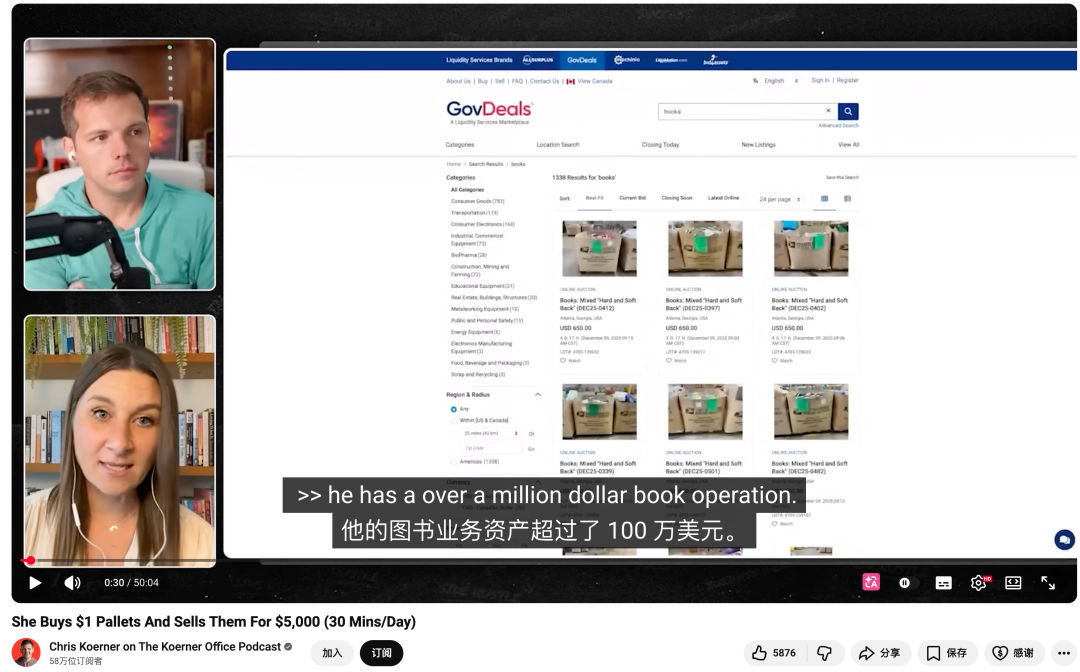Like the video with 5876 likes
The image size is (1080, 672).
point(774,653)
